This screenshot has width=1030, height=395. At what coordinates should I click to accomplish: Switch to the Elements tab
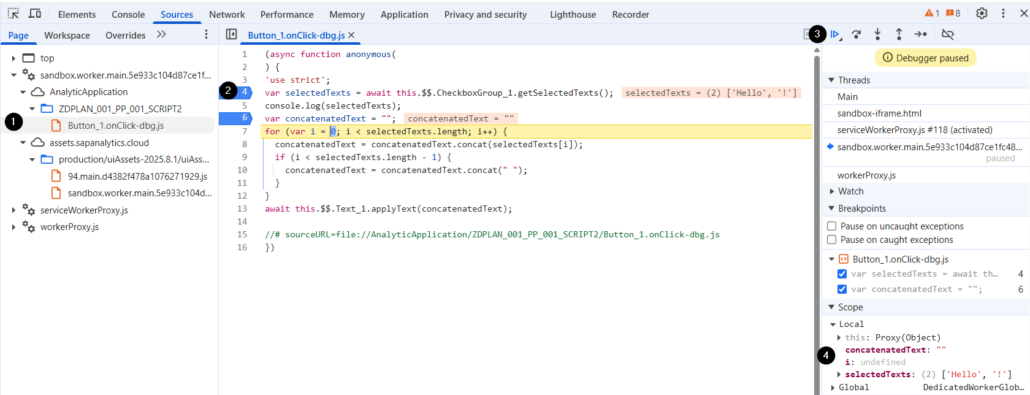77,14
